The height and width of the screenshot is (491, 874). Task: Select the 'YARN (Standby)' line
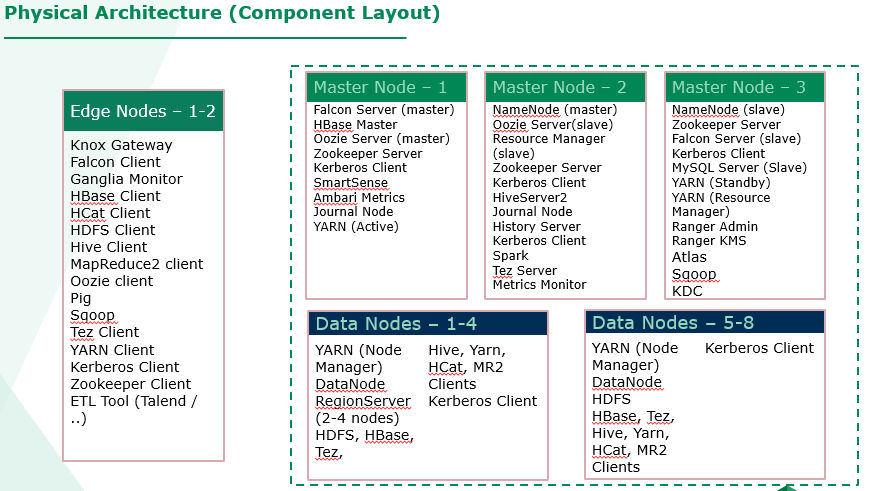(721, 183)
